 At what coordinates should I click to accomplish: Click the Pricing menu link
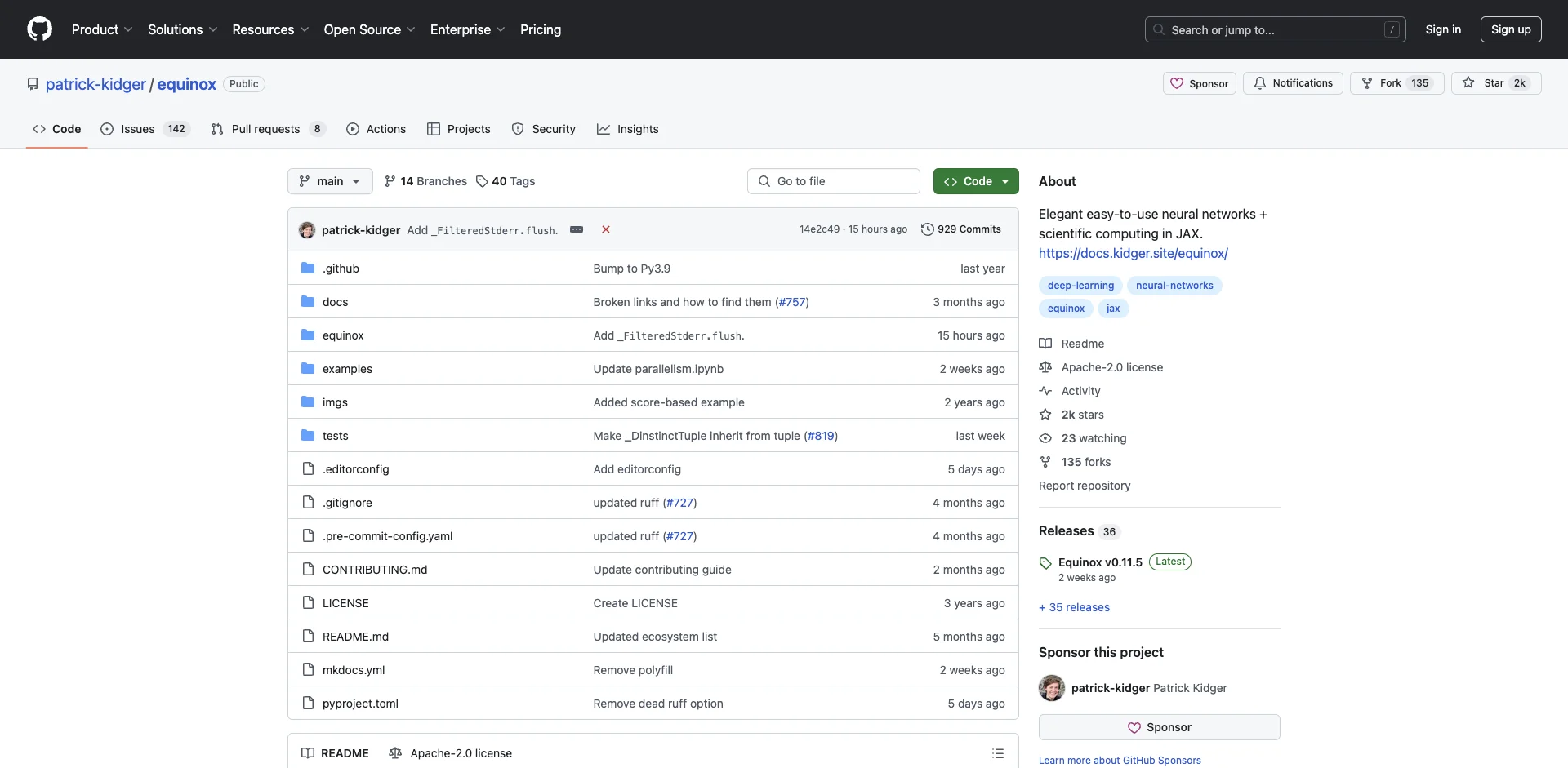(x=541, y=29)
